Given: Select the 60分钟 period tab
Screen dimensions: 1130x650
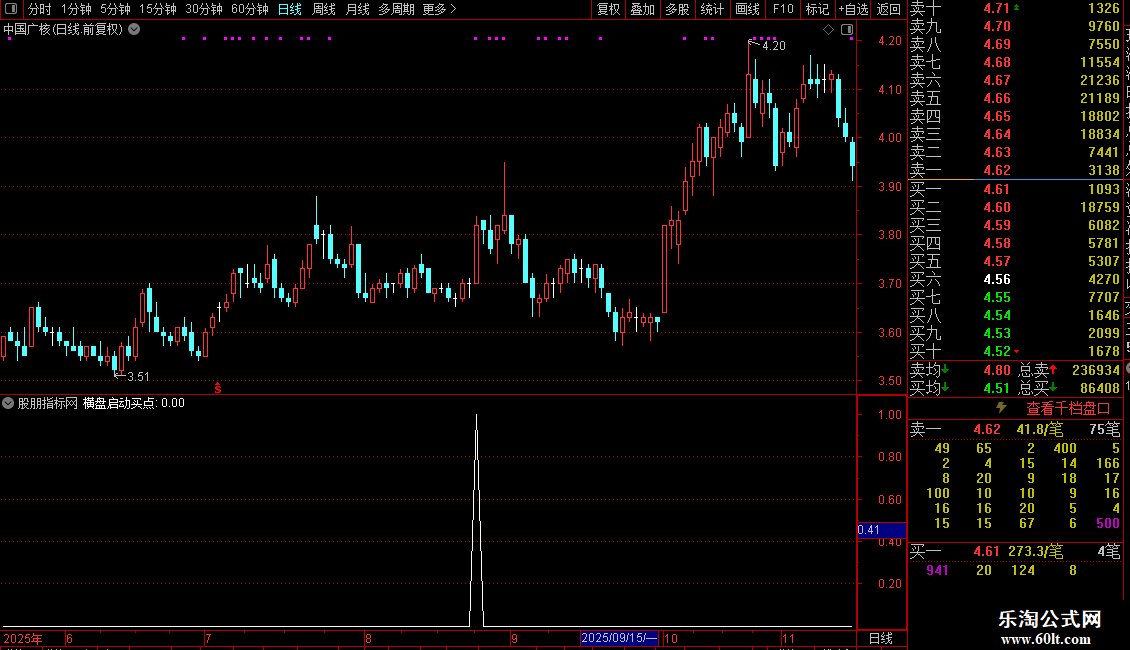Looking at the screenshot, I should click(249, 9).
